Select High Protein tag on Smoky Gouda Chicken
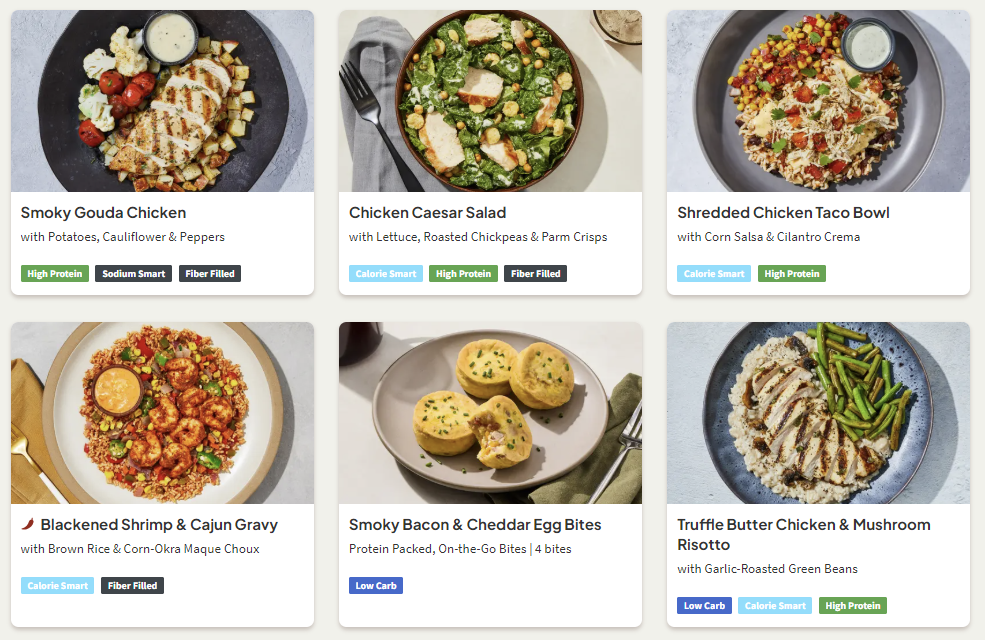Image resolution: width=985 pixels, height=640 pixels. (x=55, y=273)
